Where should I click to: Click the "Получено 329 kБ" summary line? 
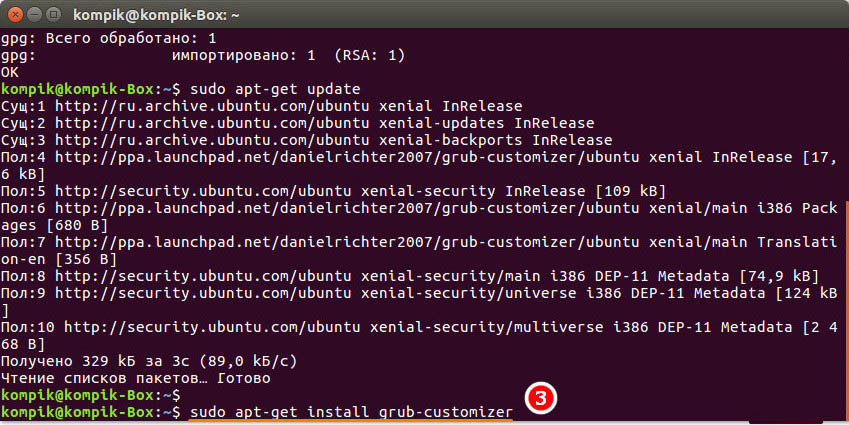point(149,361)
